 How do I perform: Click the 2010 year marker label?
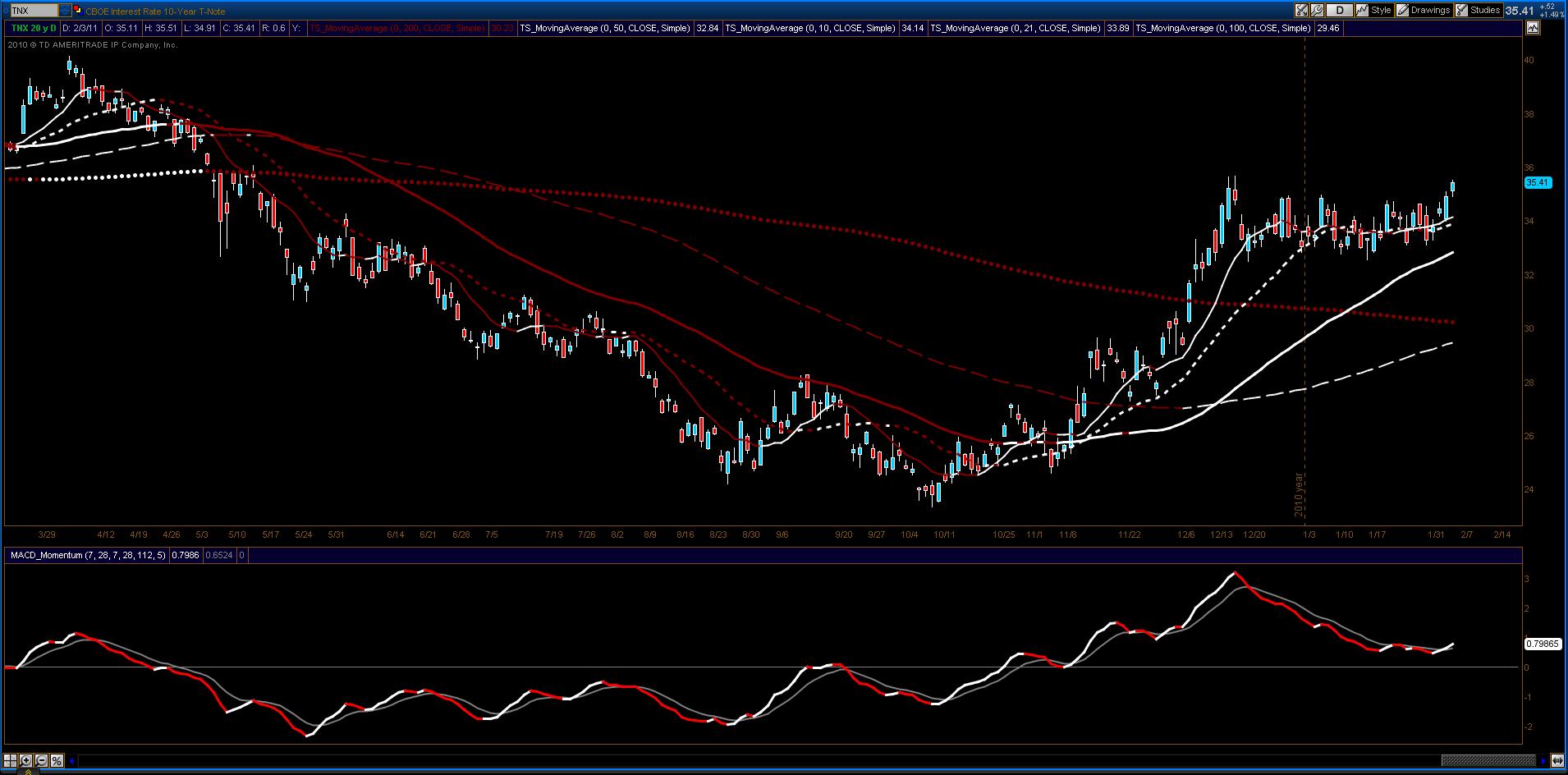pyautogui.click(x=1299, y=494)
